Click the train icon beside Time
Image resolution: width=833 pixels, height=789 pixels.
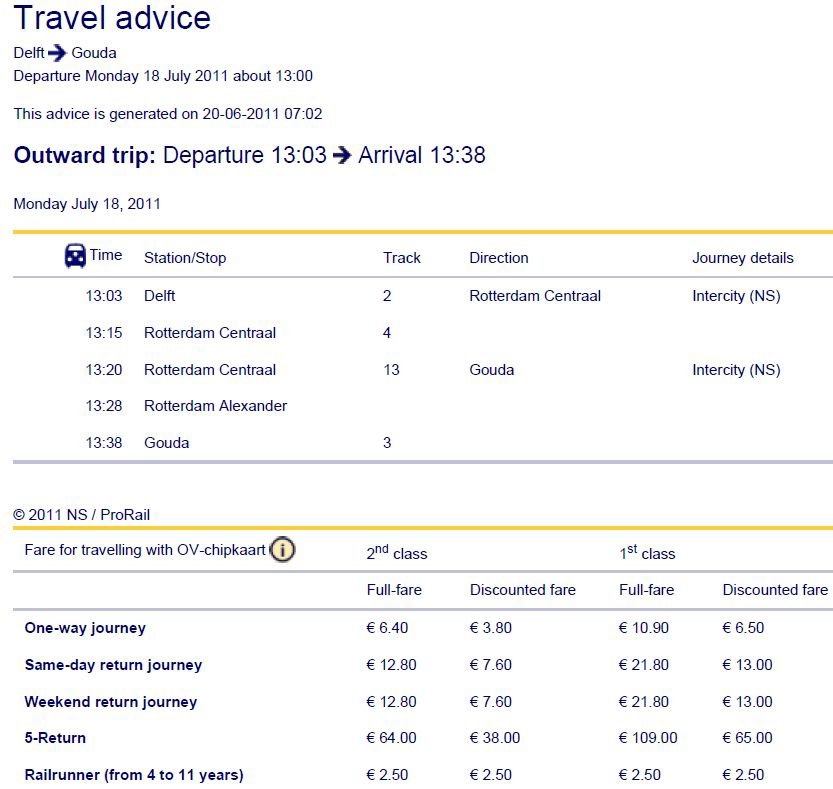(x=75, y=256)
